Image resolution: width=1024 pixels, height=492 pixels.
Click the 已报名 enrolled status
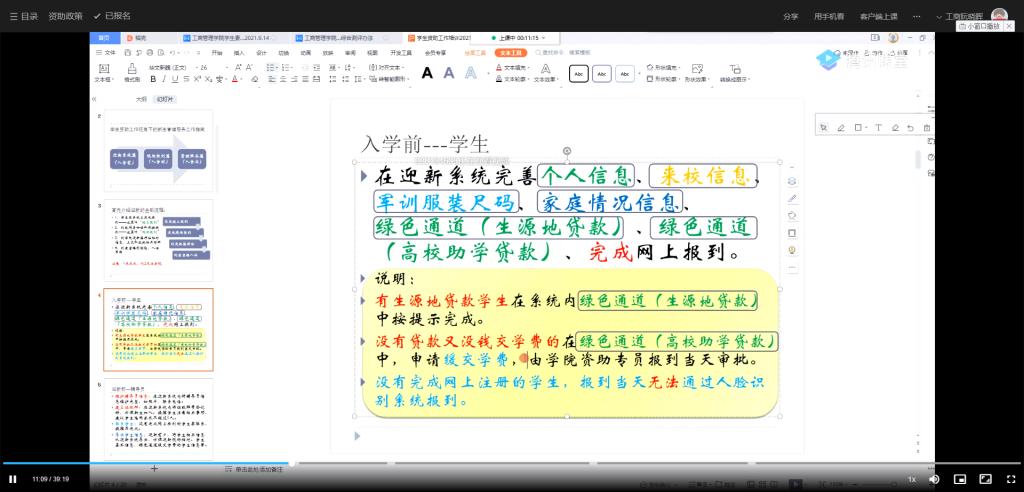point(112,16)
